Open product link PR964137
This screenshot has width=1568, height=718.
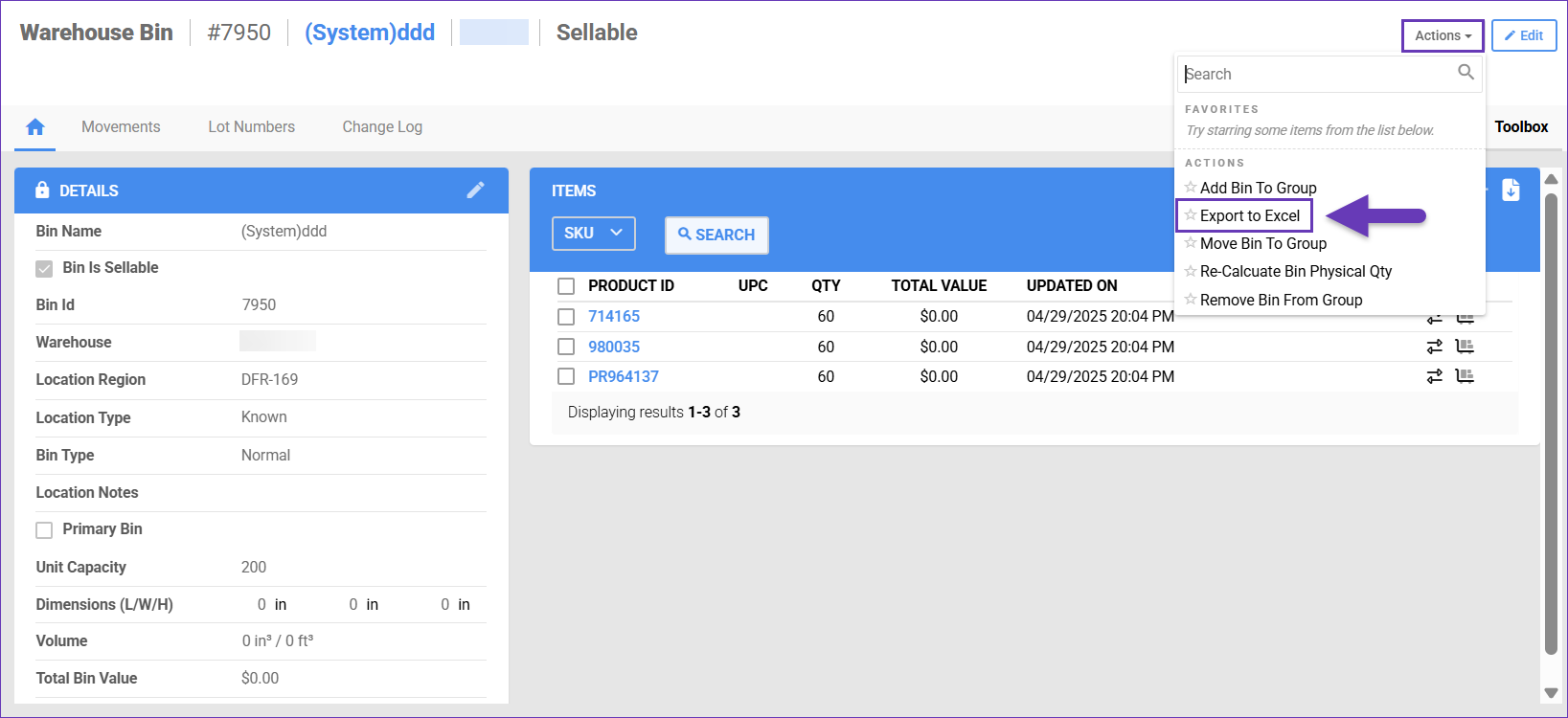pos(623,377)
